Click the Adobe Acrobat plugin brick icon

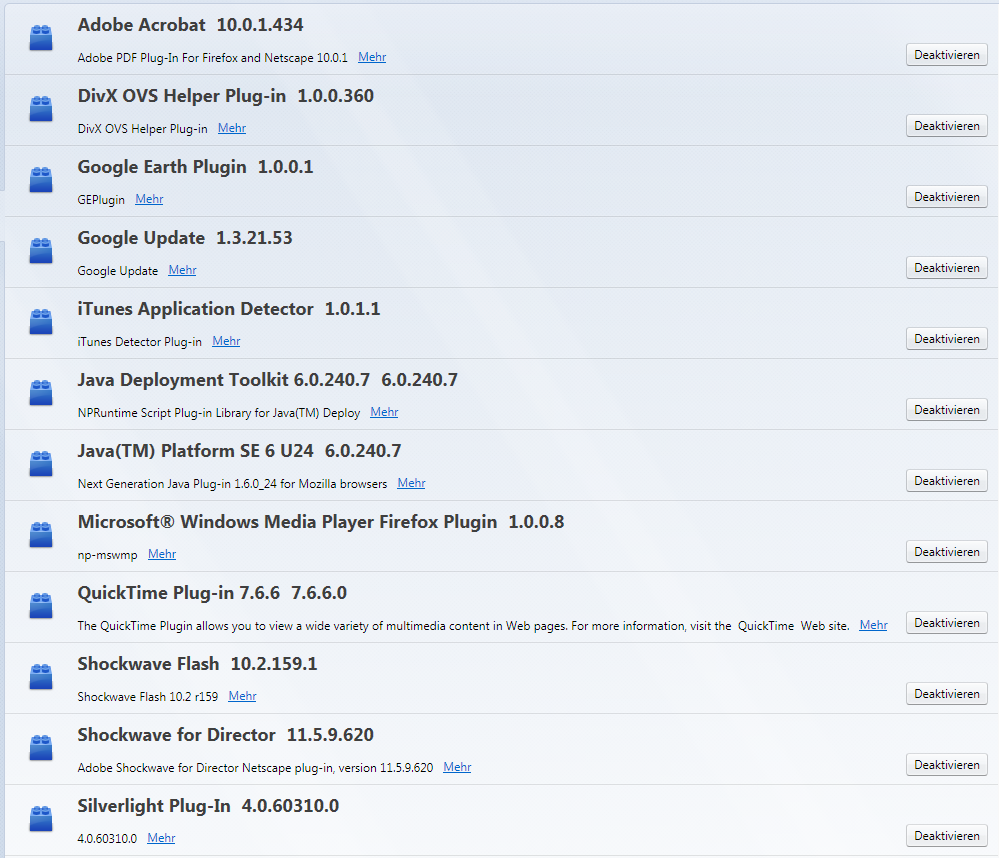(41, 38)
